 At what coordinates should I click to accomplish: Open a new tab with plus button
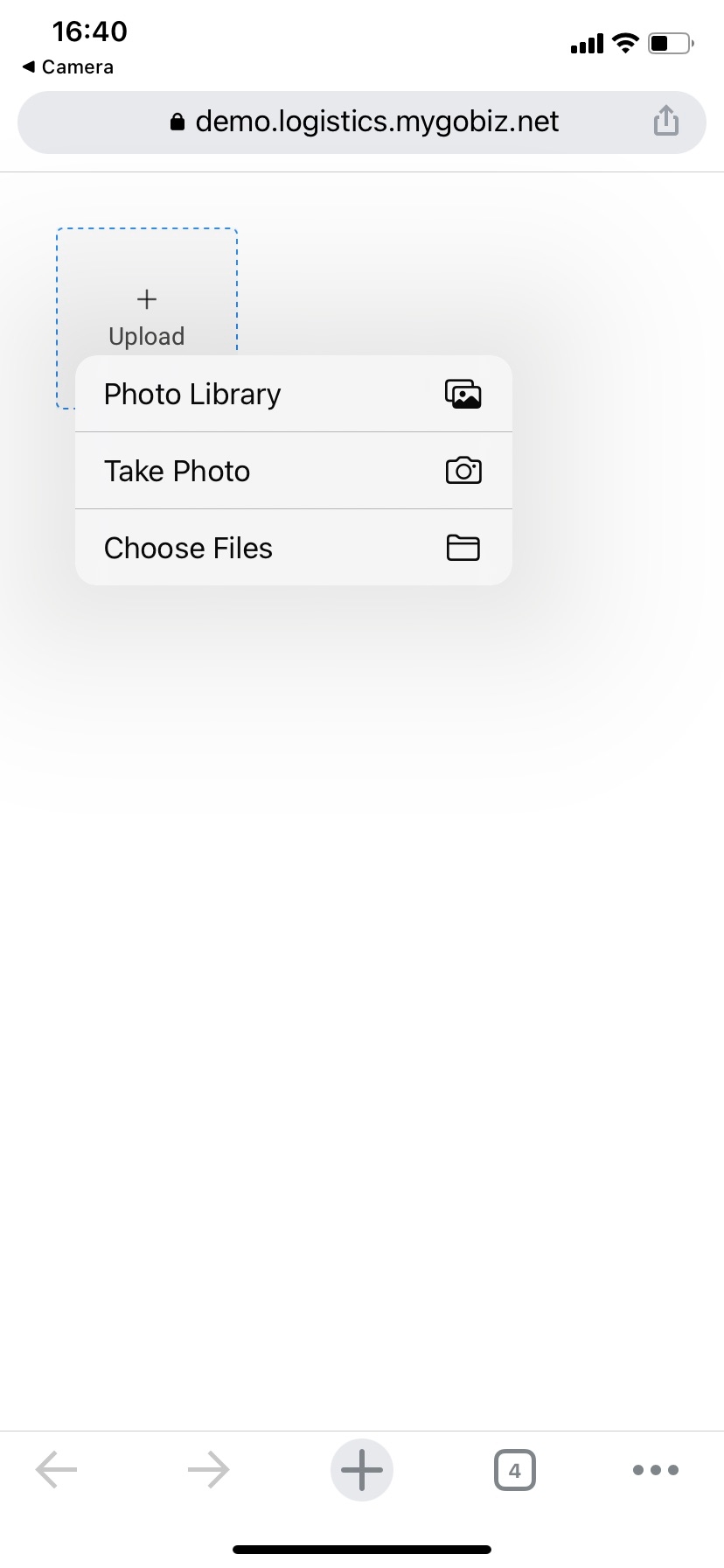pyautogui.click(x=362, y=1470)
